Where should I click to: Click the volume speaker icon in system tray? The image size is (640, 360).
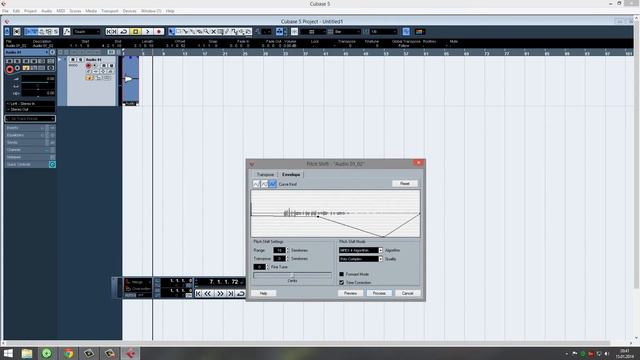tap(607, 354)
